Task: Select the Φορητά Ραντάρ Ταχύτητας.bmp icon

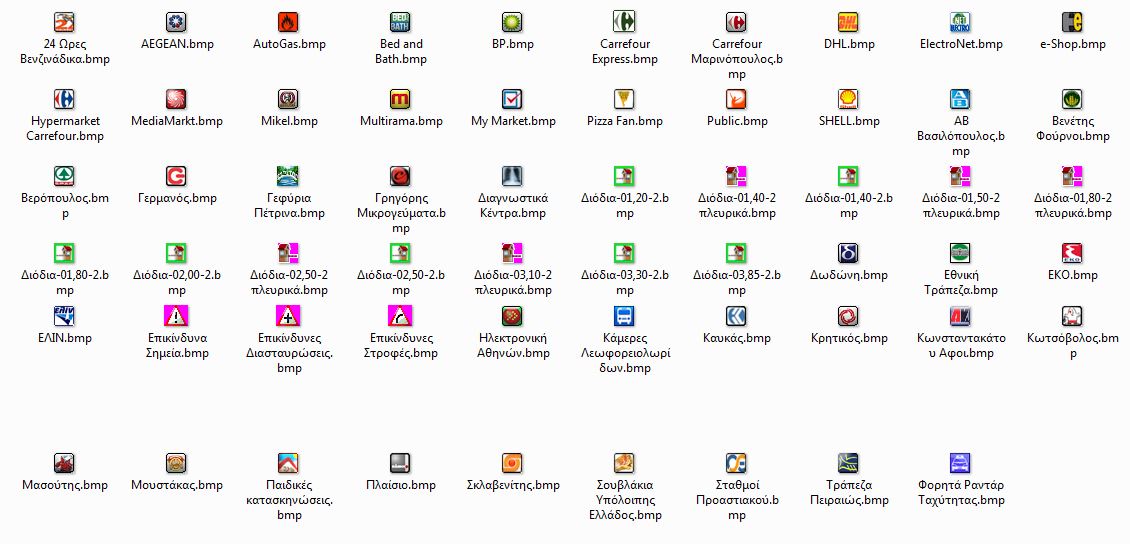Action: click(x=961, y=463)
